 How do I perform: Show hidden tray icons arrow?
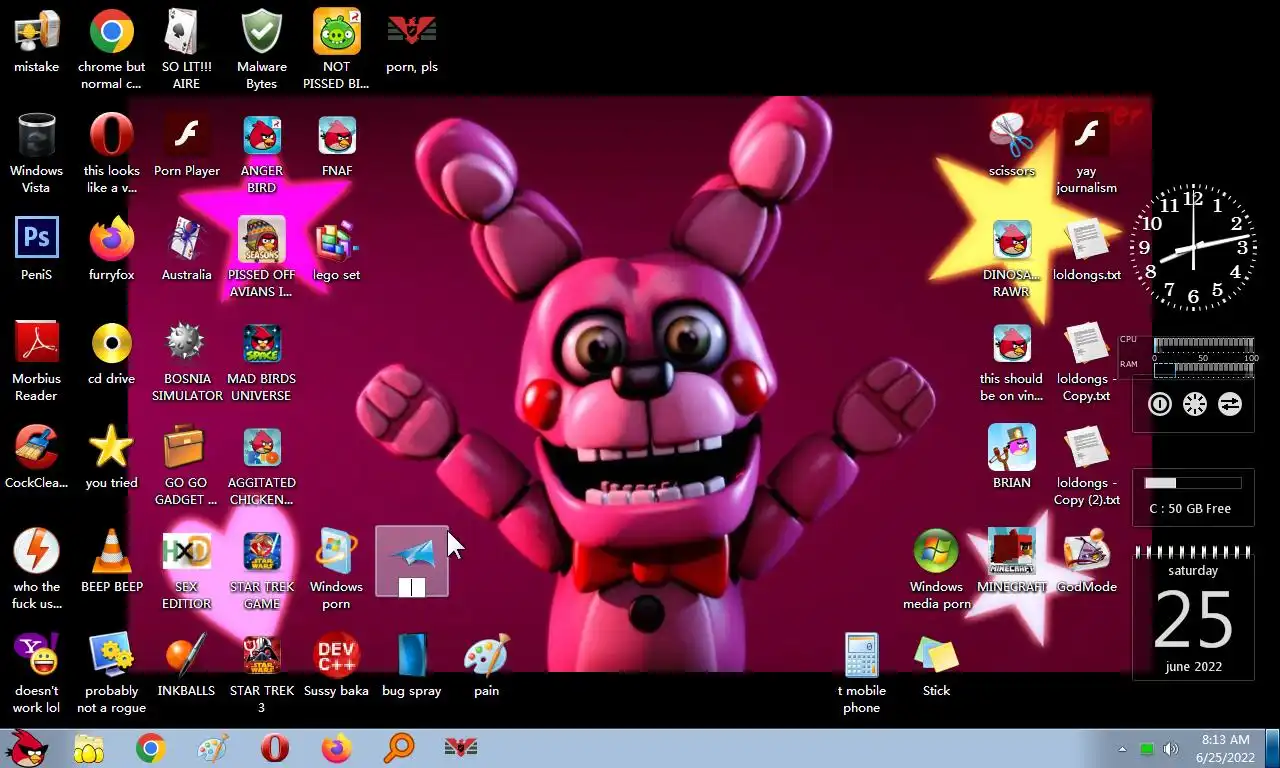[1122, 749]
